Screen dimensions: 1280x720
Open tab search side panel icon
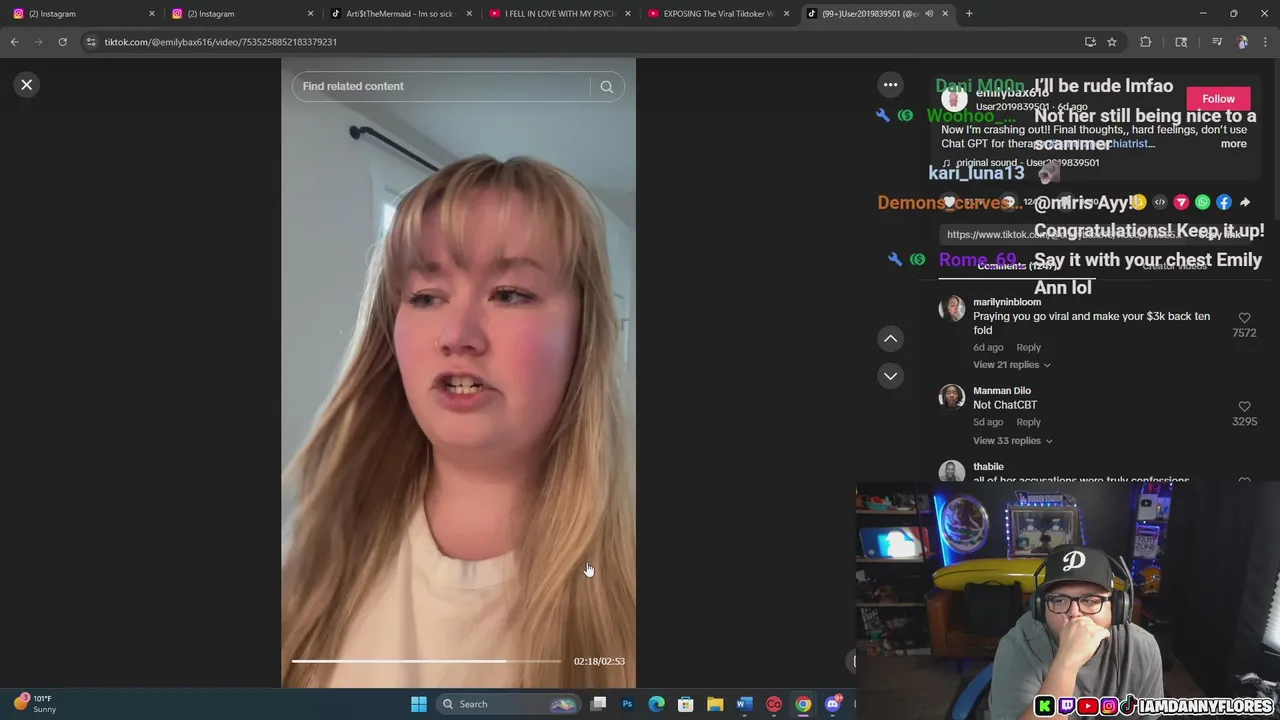pyautogui.click(x=1181, y=42)
